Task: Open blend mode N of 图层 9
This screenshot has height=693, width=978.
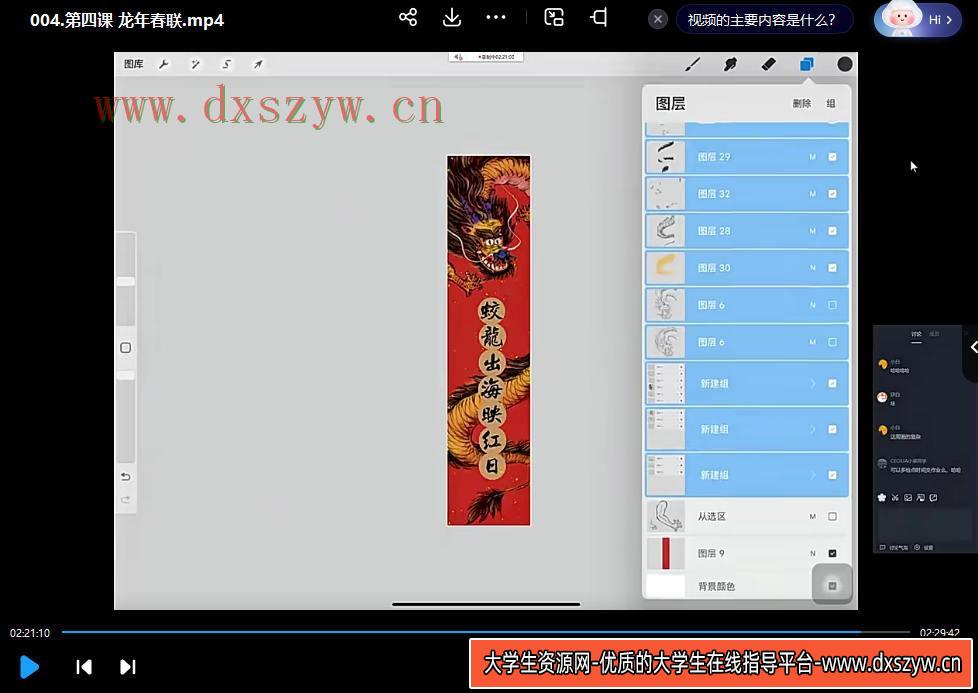Action: 813,553
